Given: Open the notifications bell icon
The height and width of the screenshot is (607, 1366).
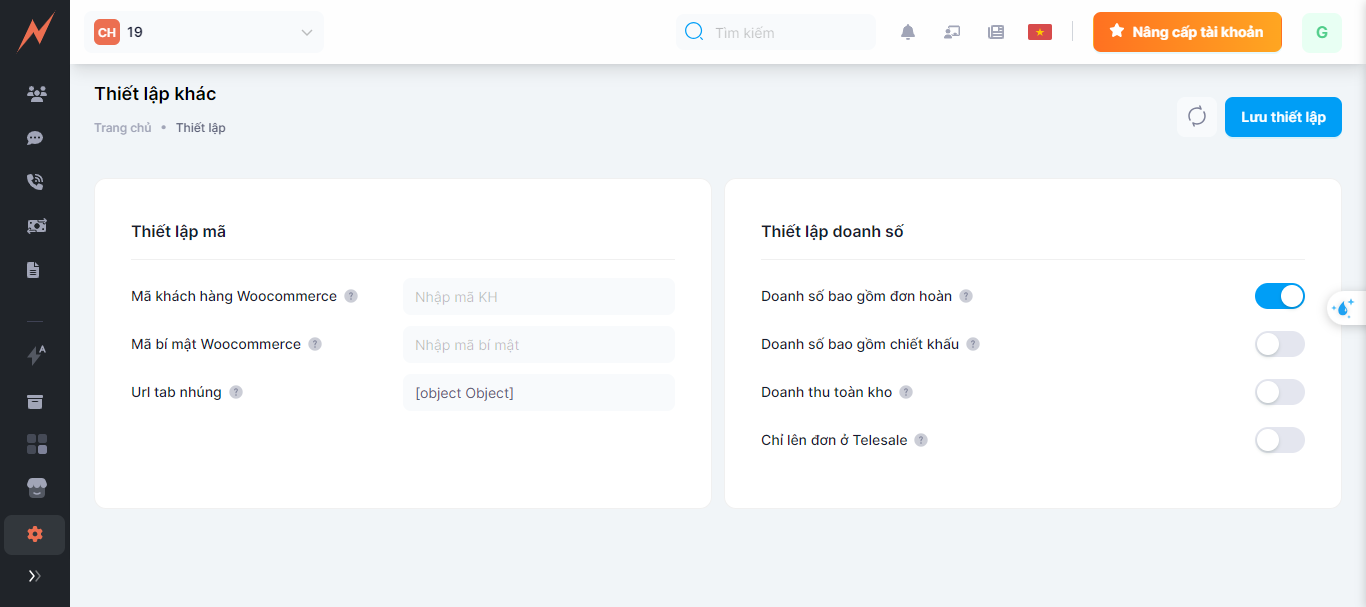Looking at the screenshot, I should [908, 32].
